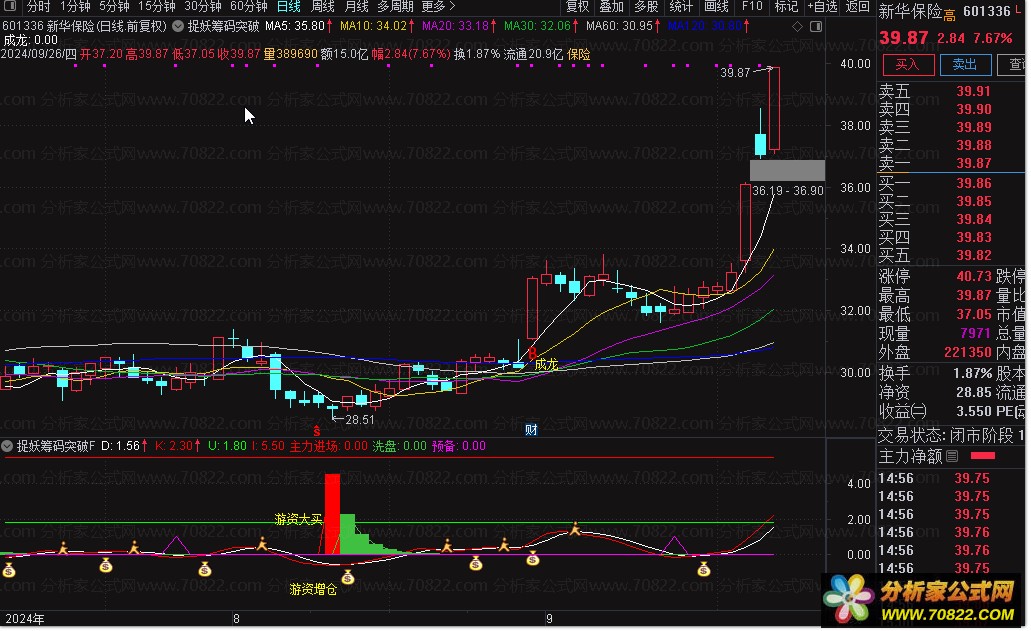Click the MA5: 35.80 label

coord(295,26)
